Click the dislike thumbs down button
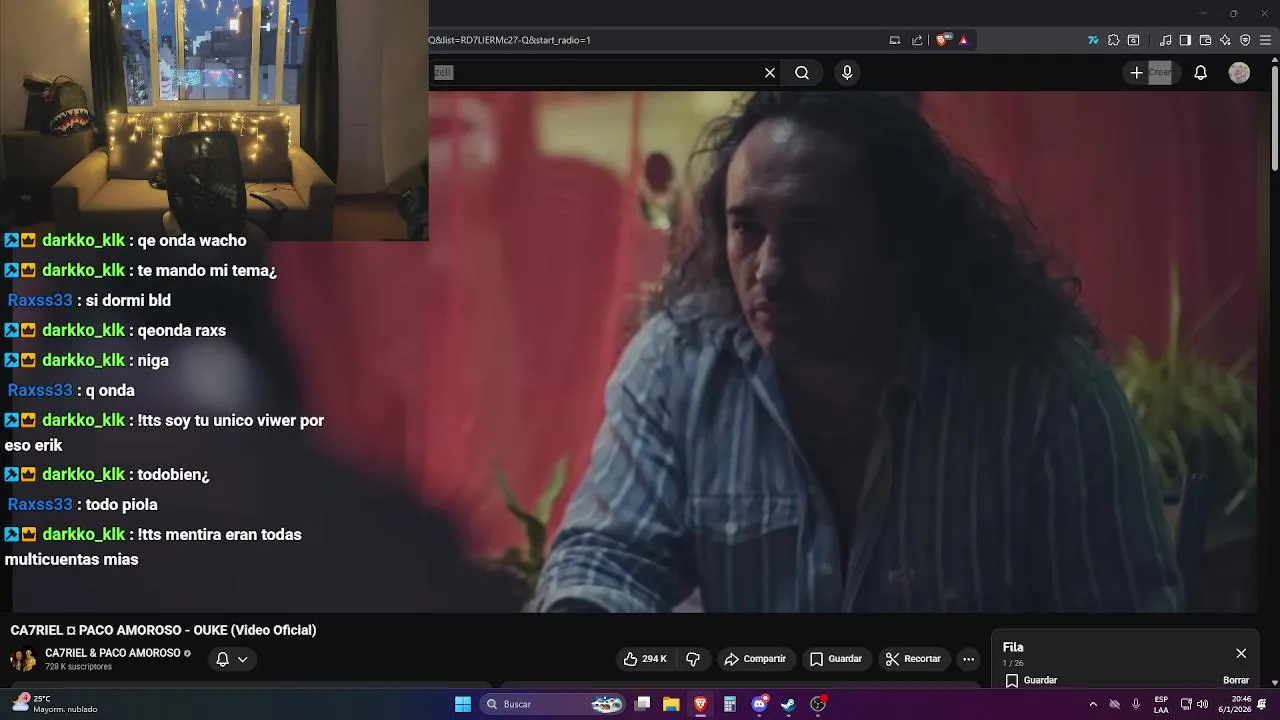 [693, 659]
